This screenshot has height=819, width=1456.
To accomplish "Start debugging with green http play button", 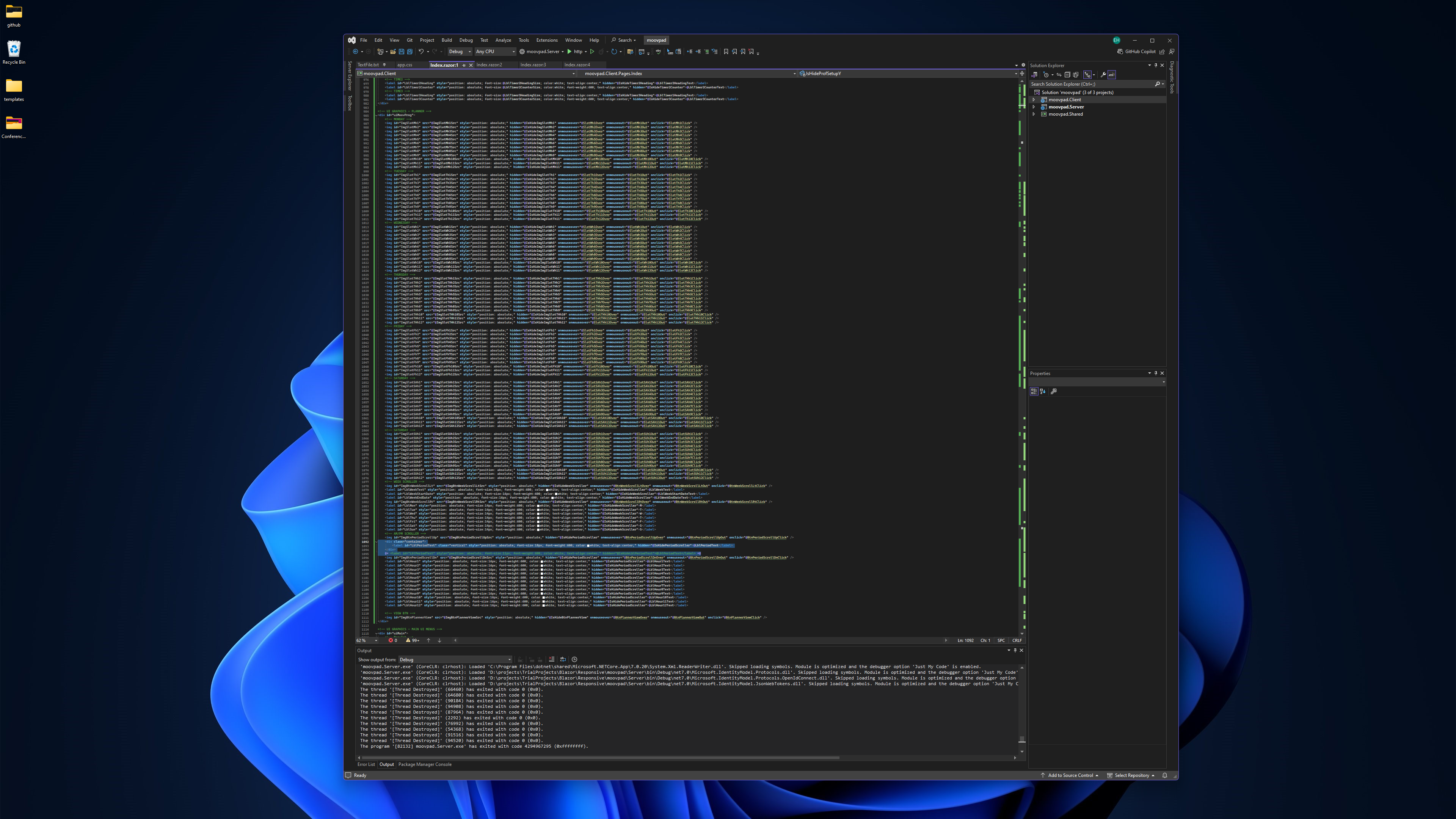I will click(575, 52).
